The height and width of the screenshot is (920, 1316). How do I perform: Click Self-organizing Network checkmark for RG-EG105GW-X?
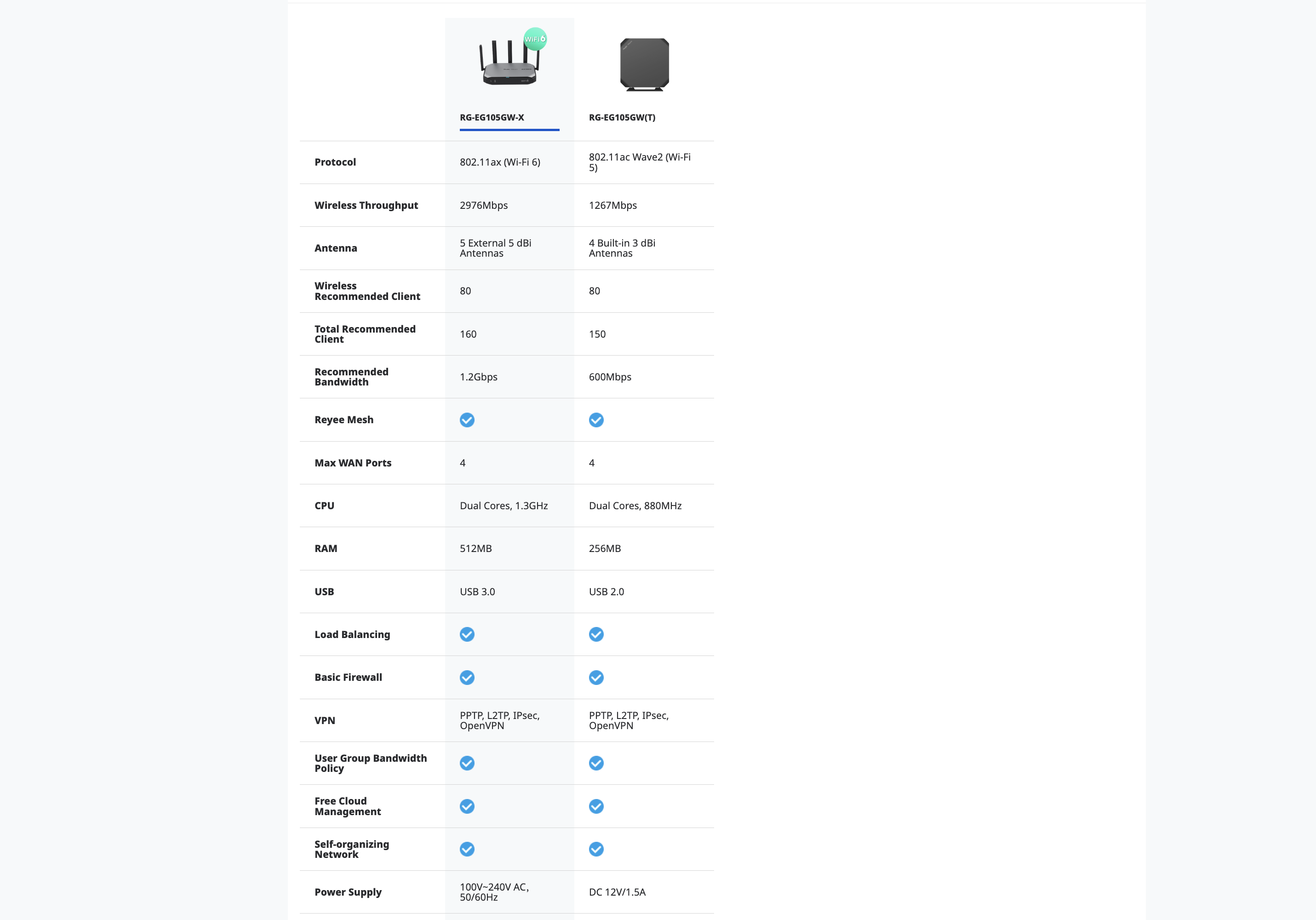click(x=467, y=850)
